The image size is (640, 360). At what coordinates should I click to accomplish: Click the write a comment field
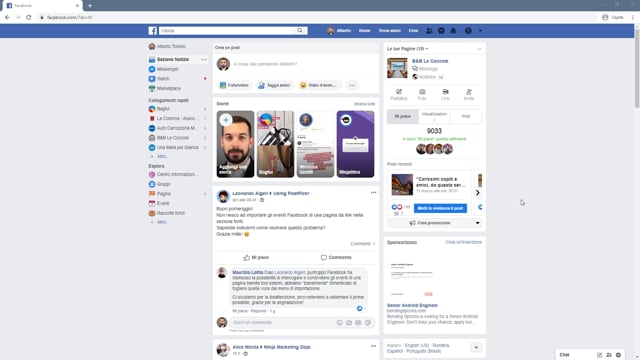point(282,322)
